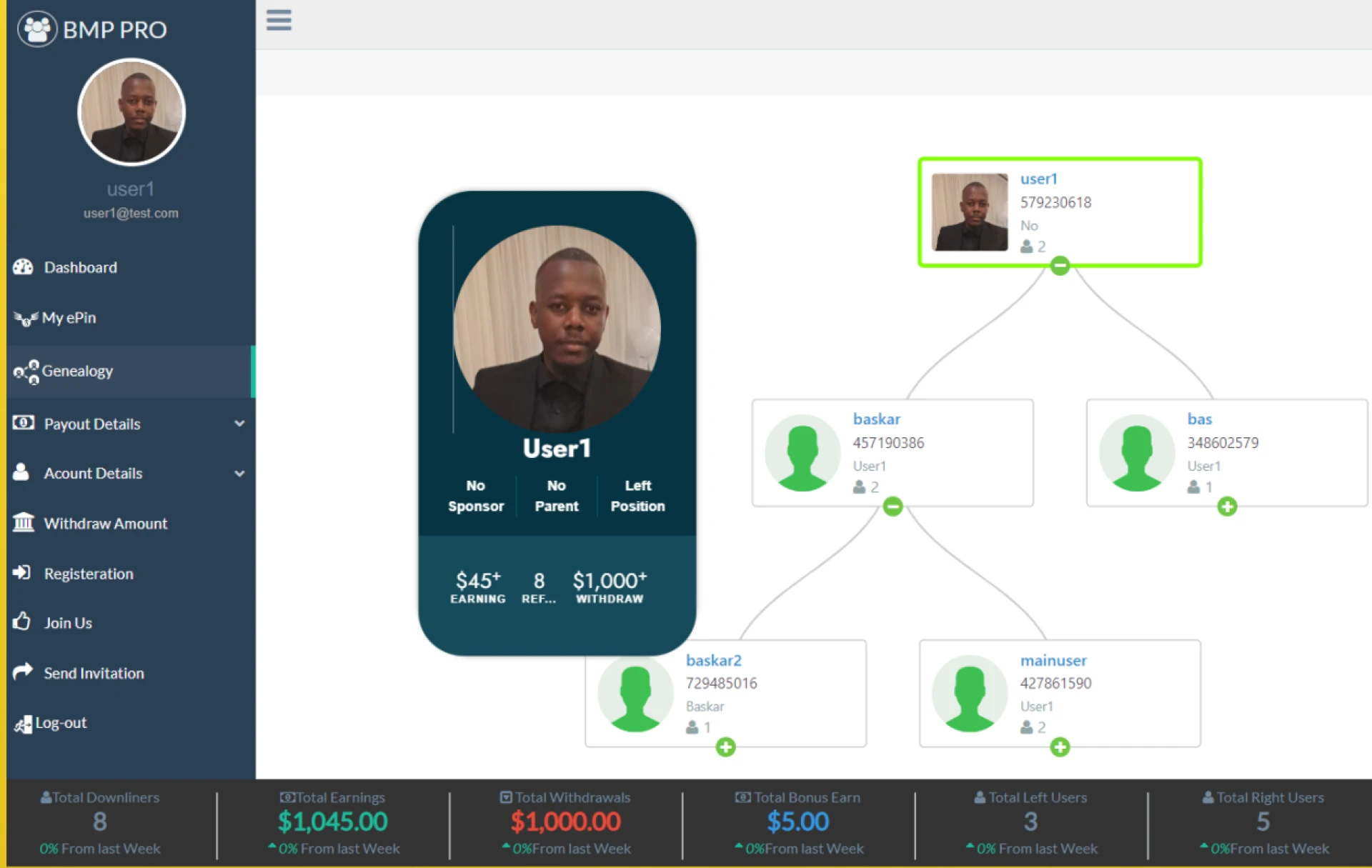Expand the bas node children
This screenshot has height=868, width=1372.
tap(1228, 507)
